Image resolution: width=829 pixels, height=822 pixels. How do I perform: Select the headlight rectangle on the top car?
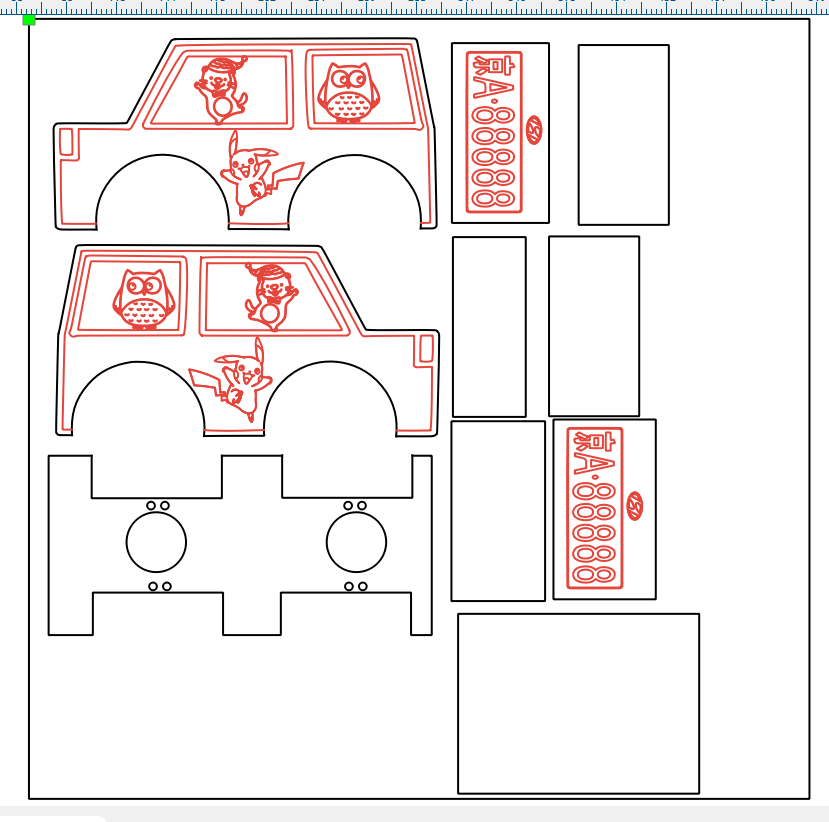tap(66, 142)
